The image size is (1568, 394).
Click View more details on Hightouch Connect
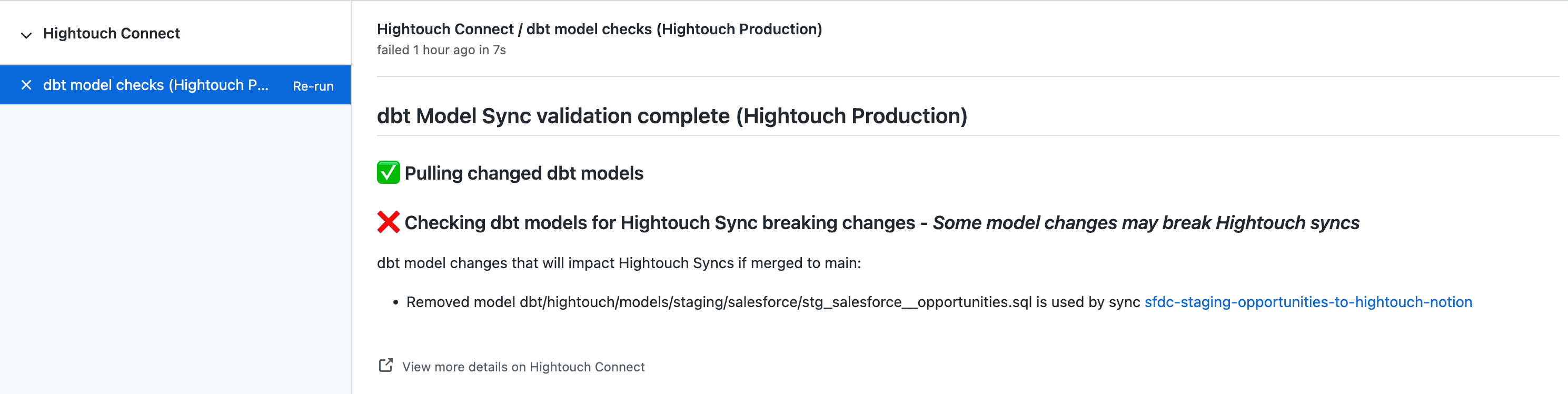tap(522, 366)
